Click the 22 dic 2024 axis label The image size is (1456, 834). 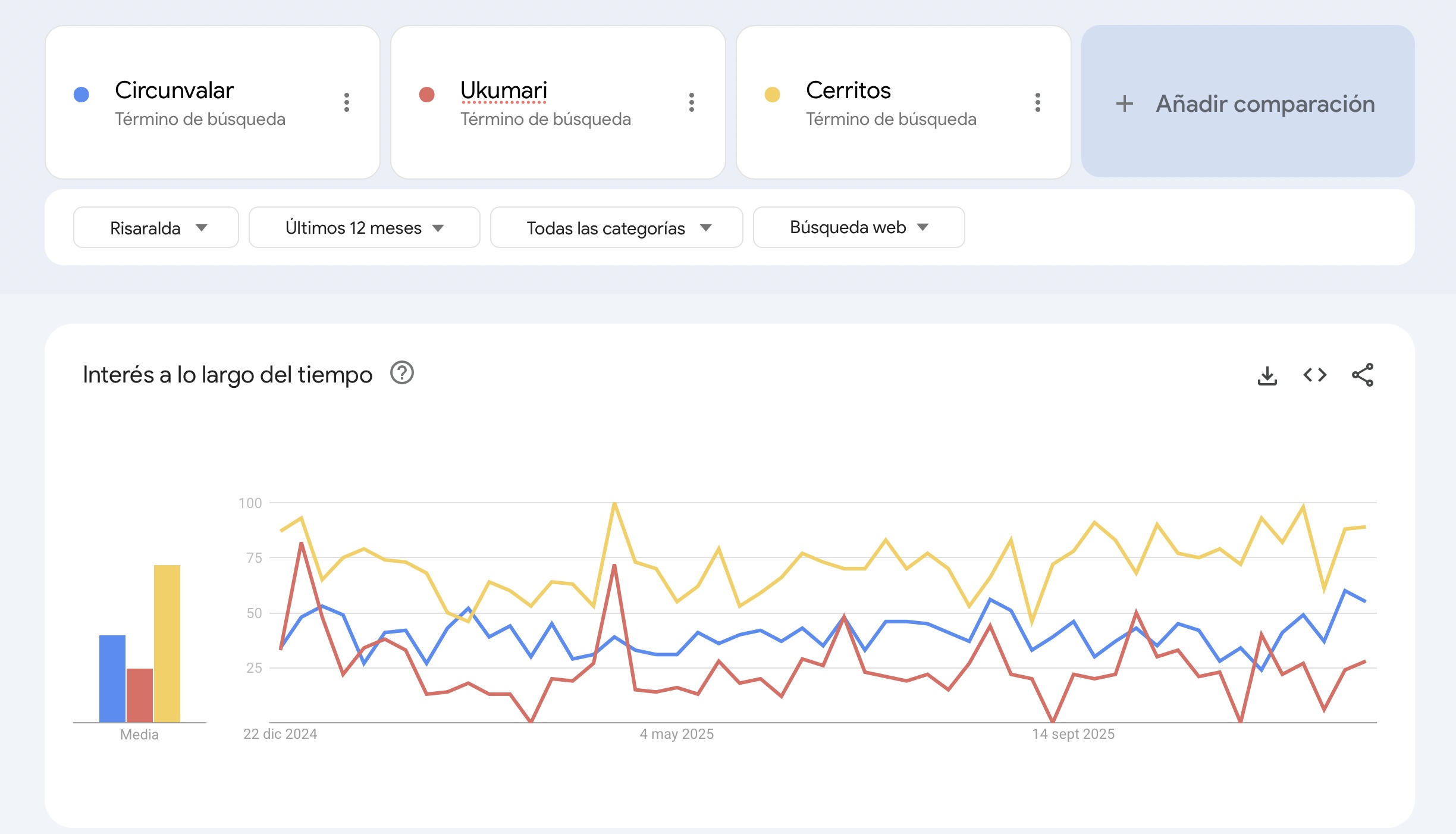pos(280,734)
